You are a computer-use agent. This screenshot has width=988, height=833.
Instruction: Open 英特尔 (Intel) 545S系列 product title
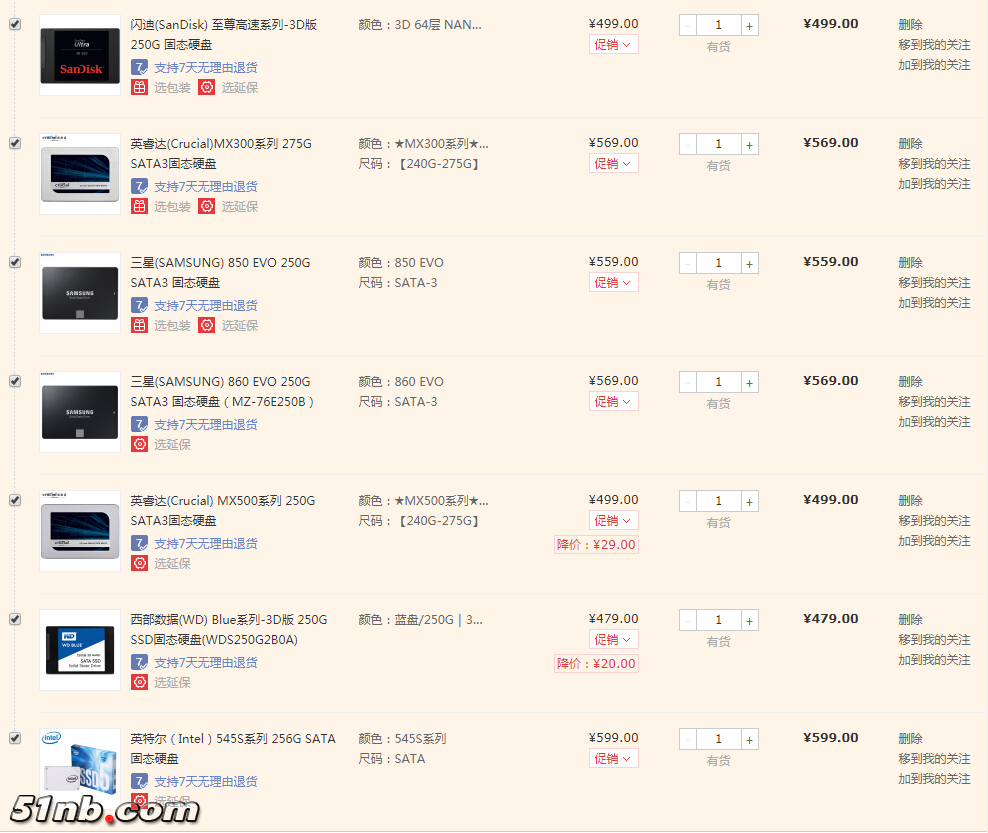[233, 749]
